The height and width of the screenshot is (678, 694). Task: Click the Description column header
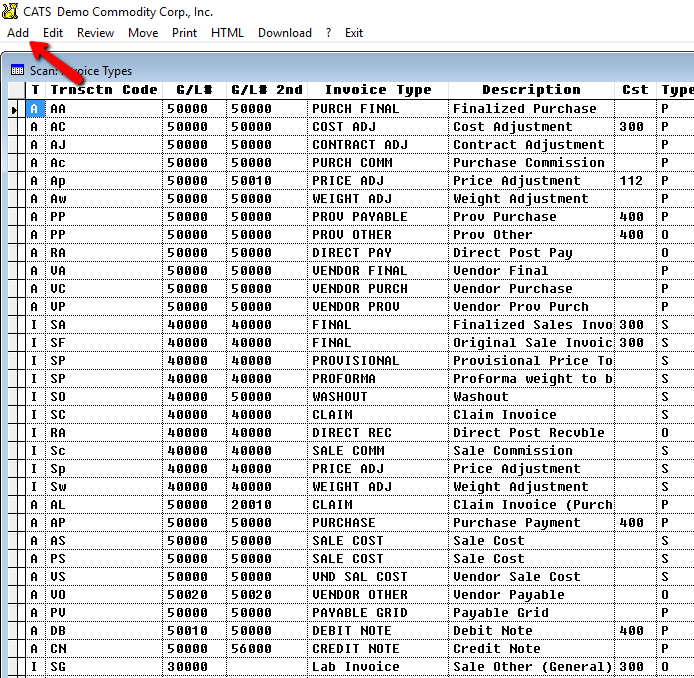[x=531, y=90]
